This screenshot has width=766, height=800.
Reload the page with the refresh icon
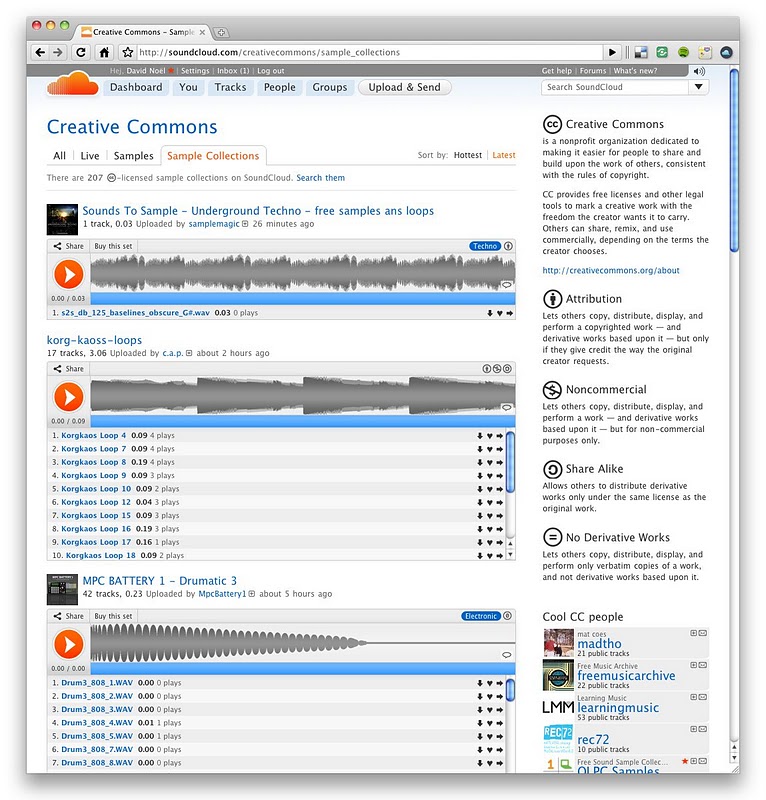point(81,52)
